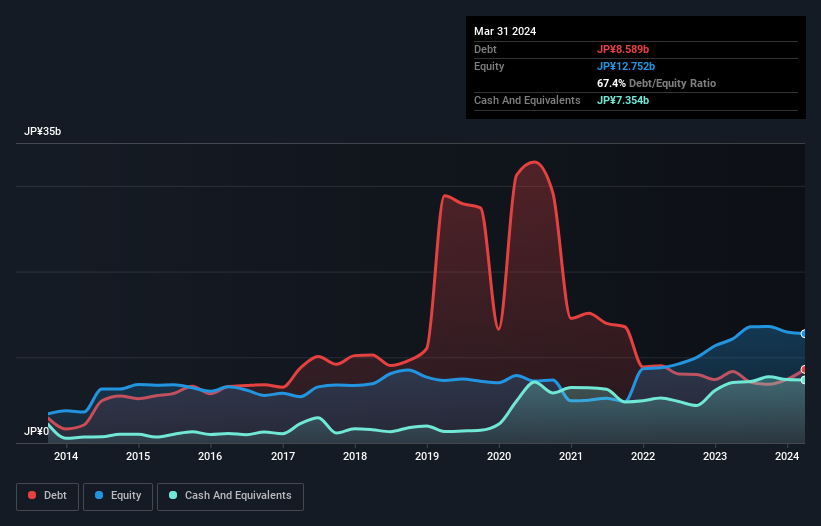Click the blue Equity legend dot
Viewport: 821px width, 526px height.
[x=99, y=495]
